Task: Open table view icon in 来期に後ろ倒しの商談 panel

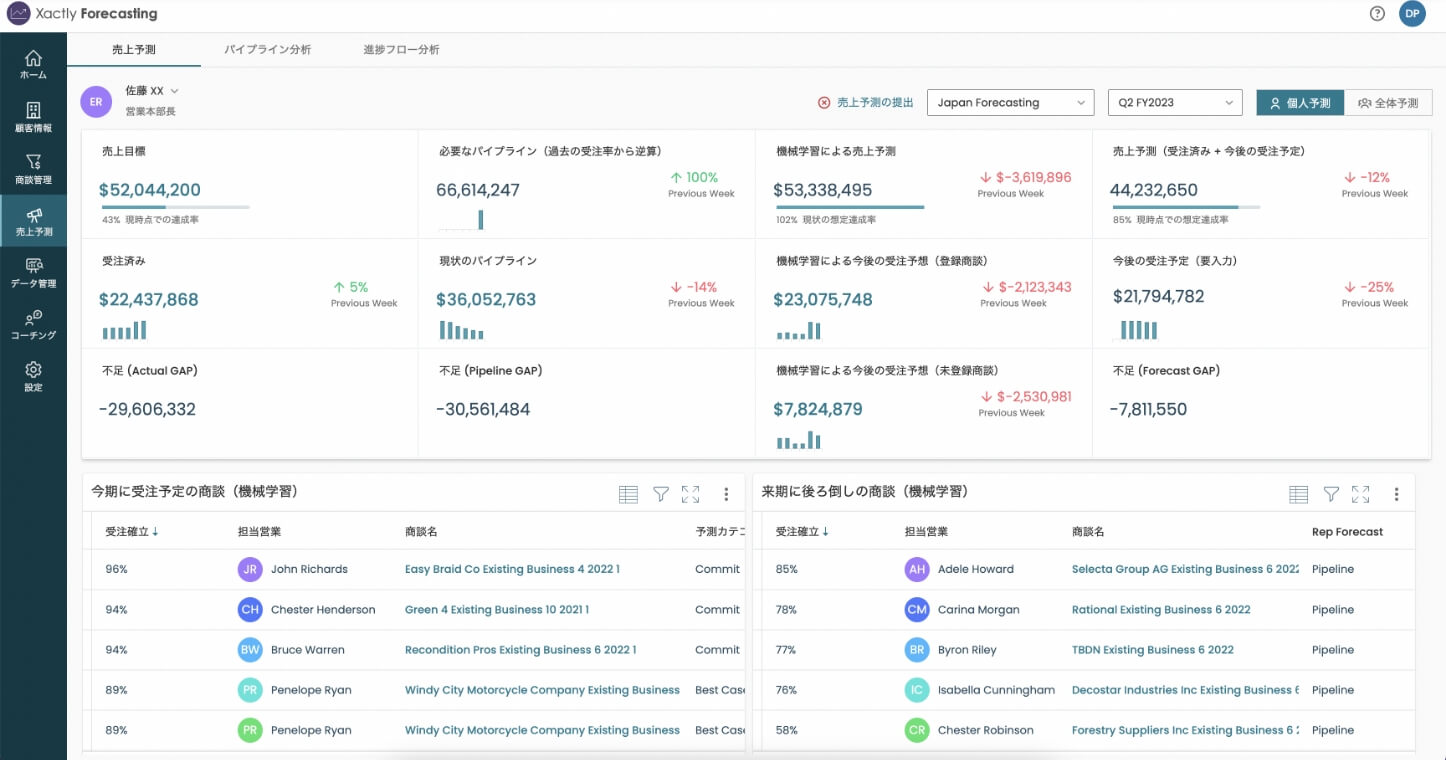Action: pyautogui.click(x=1298, y=494)
